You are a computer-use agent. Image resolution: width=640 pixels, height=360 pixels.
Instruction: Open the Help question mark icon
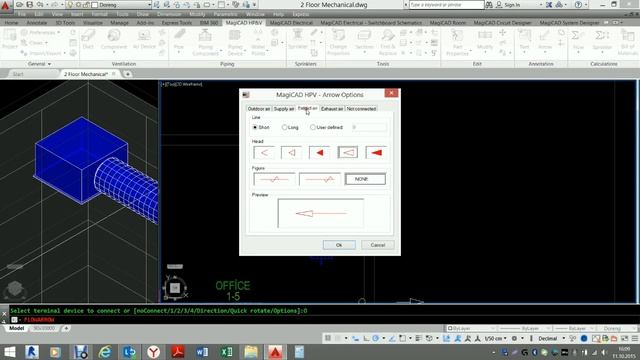pos(578,5)
